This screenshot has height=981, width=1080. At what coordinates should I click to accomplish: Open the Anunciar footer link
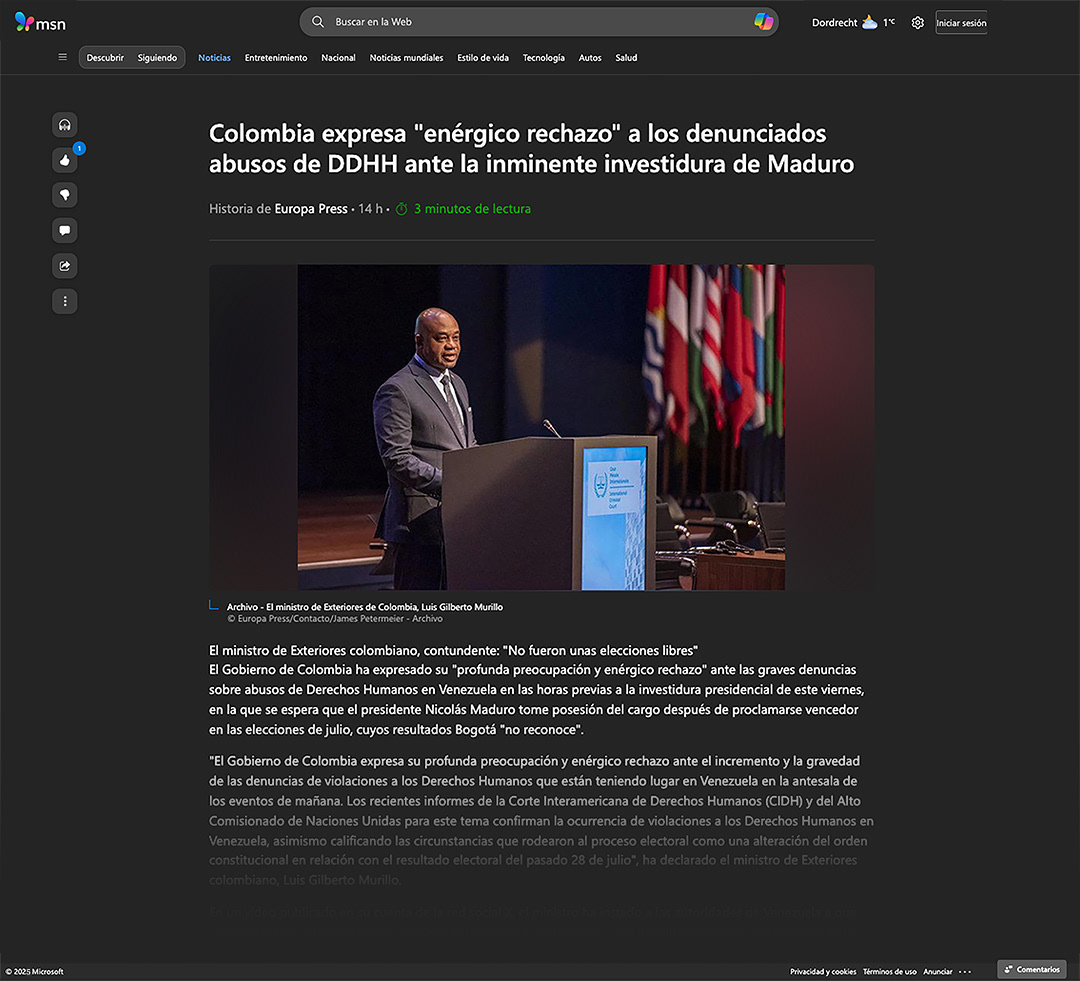tap(937, 972)
